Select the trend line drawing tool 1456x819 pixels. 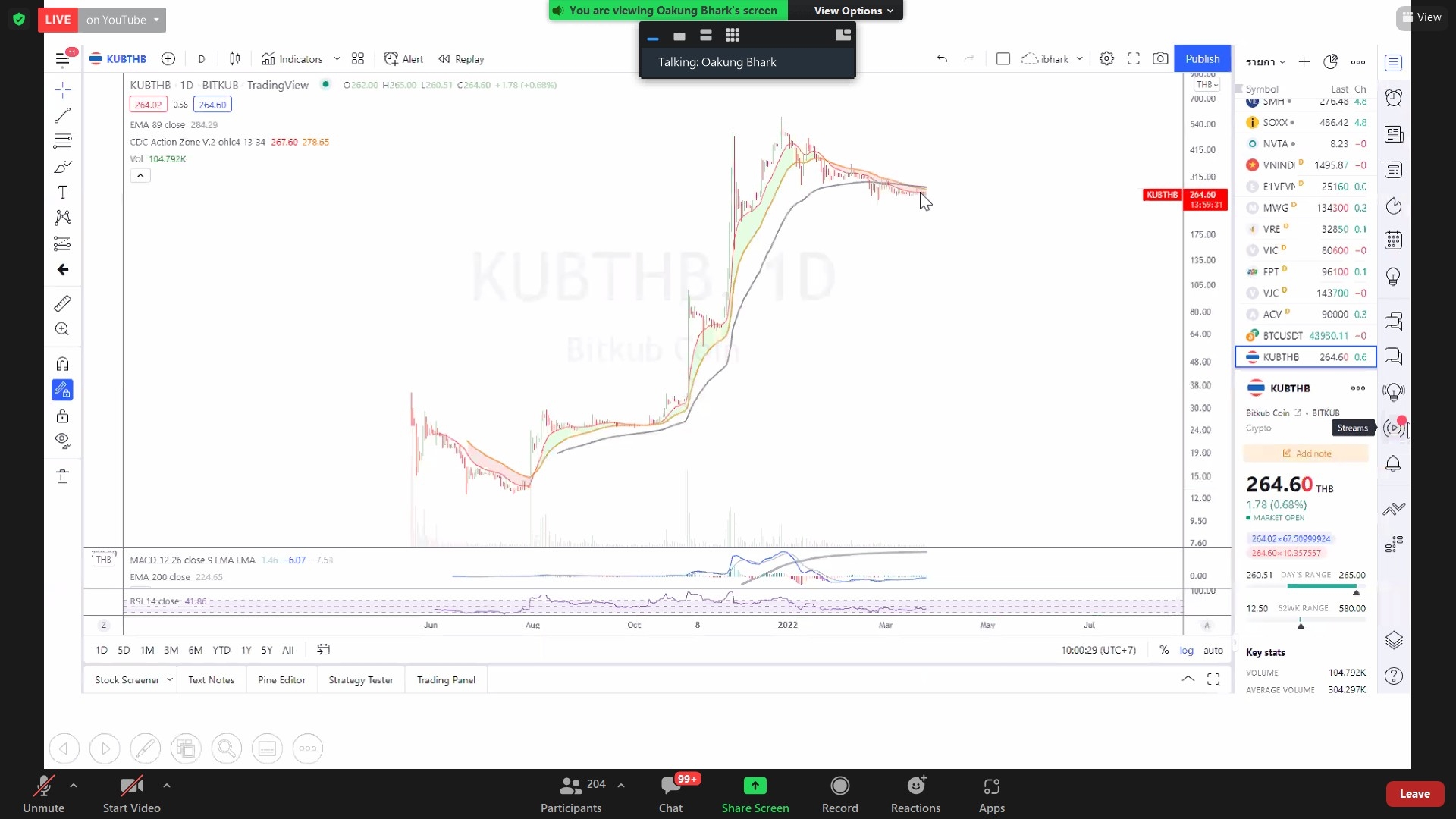tap(62, 115)
